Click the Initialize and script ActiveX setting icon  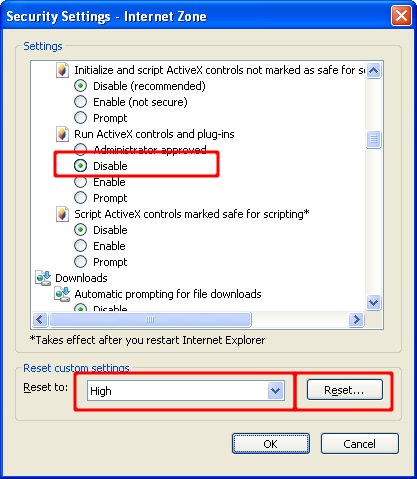(62, 70)
